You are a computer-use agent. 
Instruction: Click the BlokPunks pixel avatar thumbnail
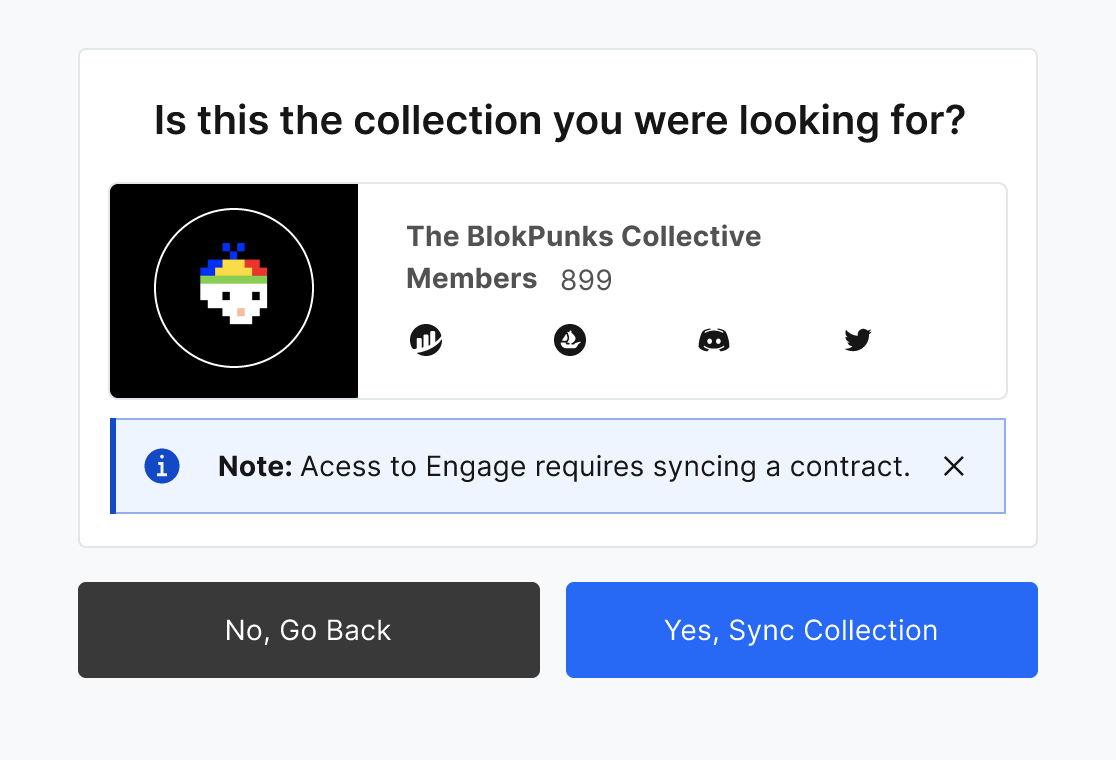tap(234, 291)
